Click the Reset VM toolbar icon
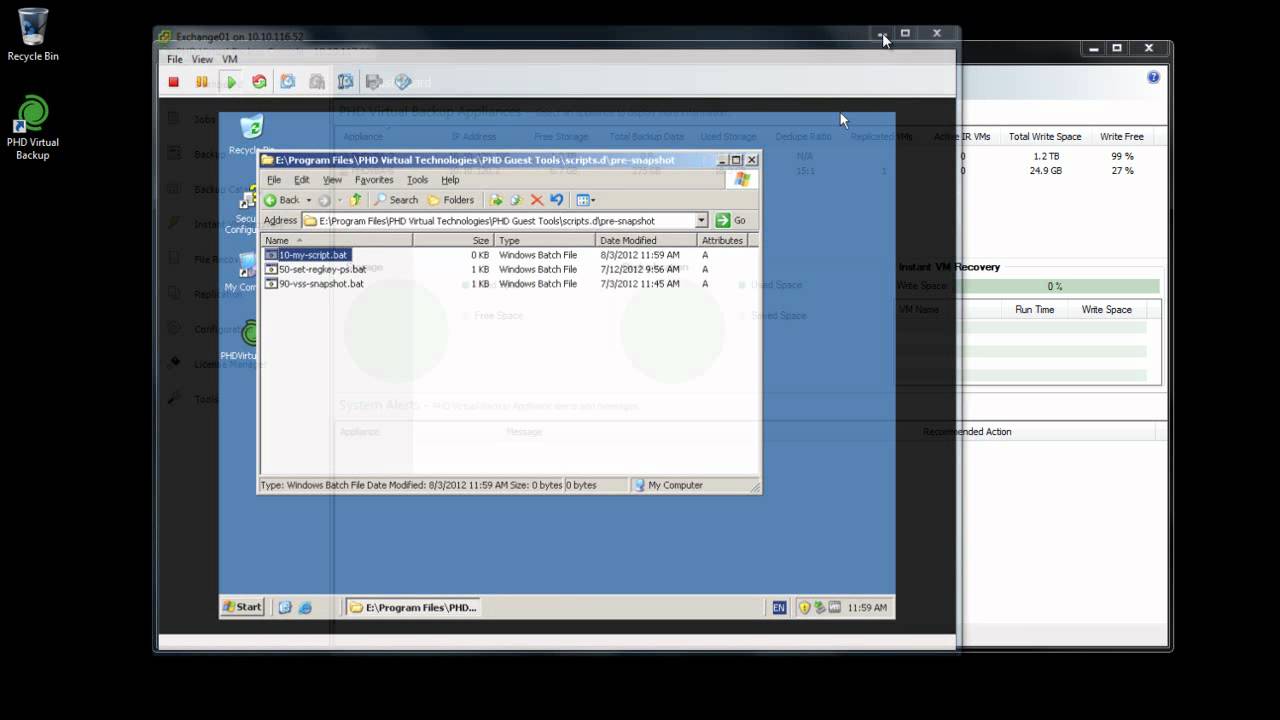The width and height of the screenshot is (1280, 720). point(259,82)
